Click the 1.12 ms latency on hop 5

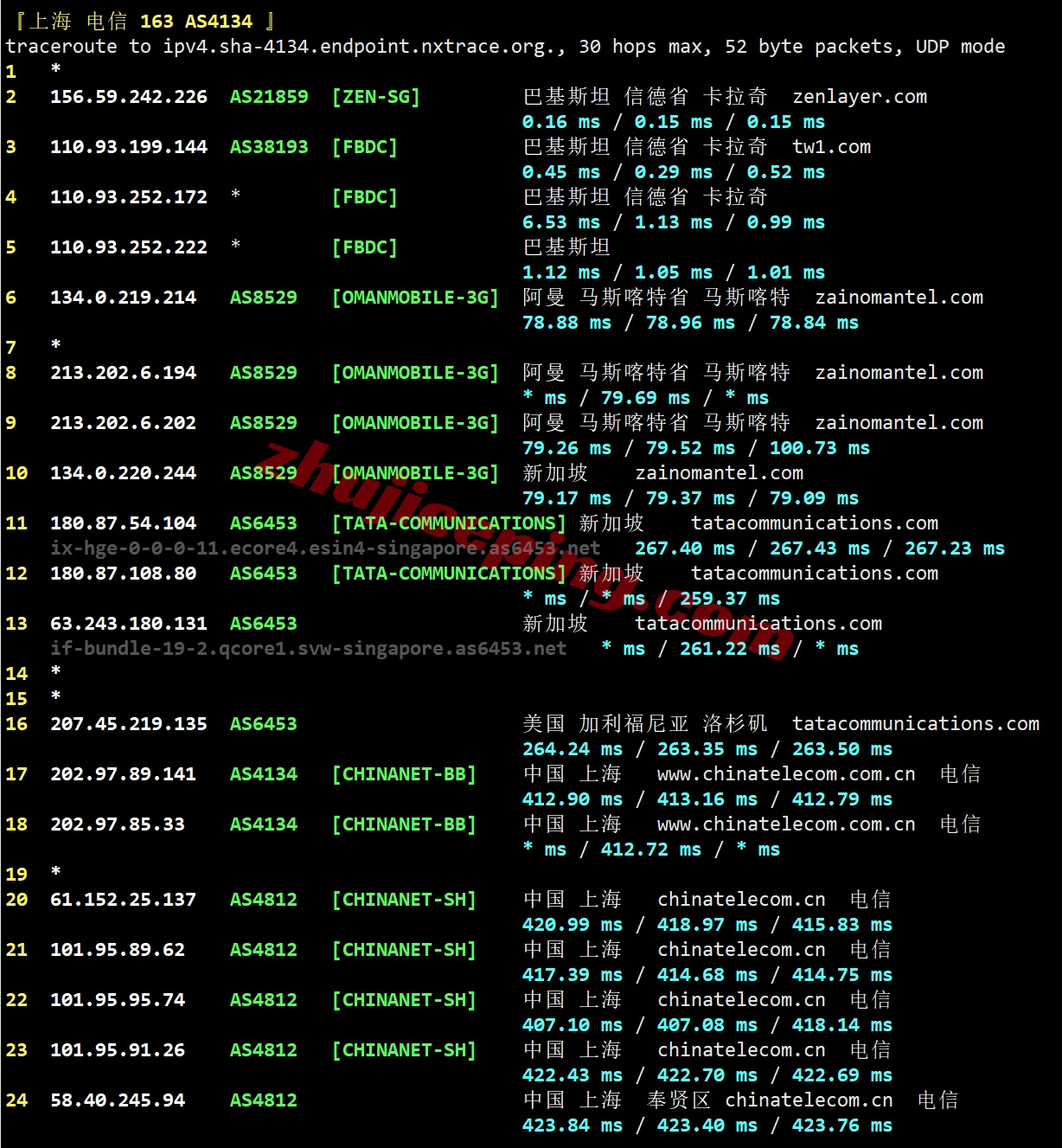561,273
